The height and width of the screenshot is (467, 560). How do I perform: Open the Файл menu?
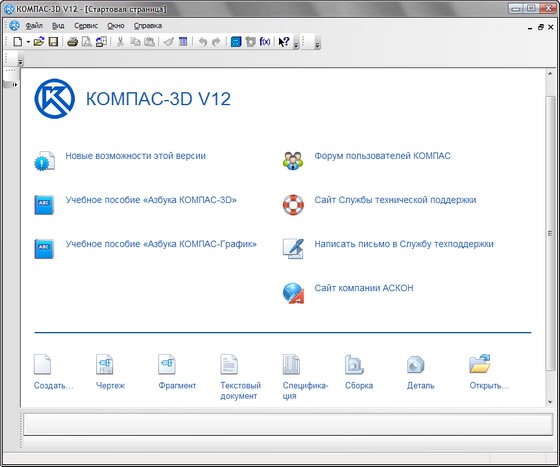pos(34,26)
